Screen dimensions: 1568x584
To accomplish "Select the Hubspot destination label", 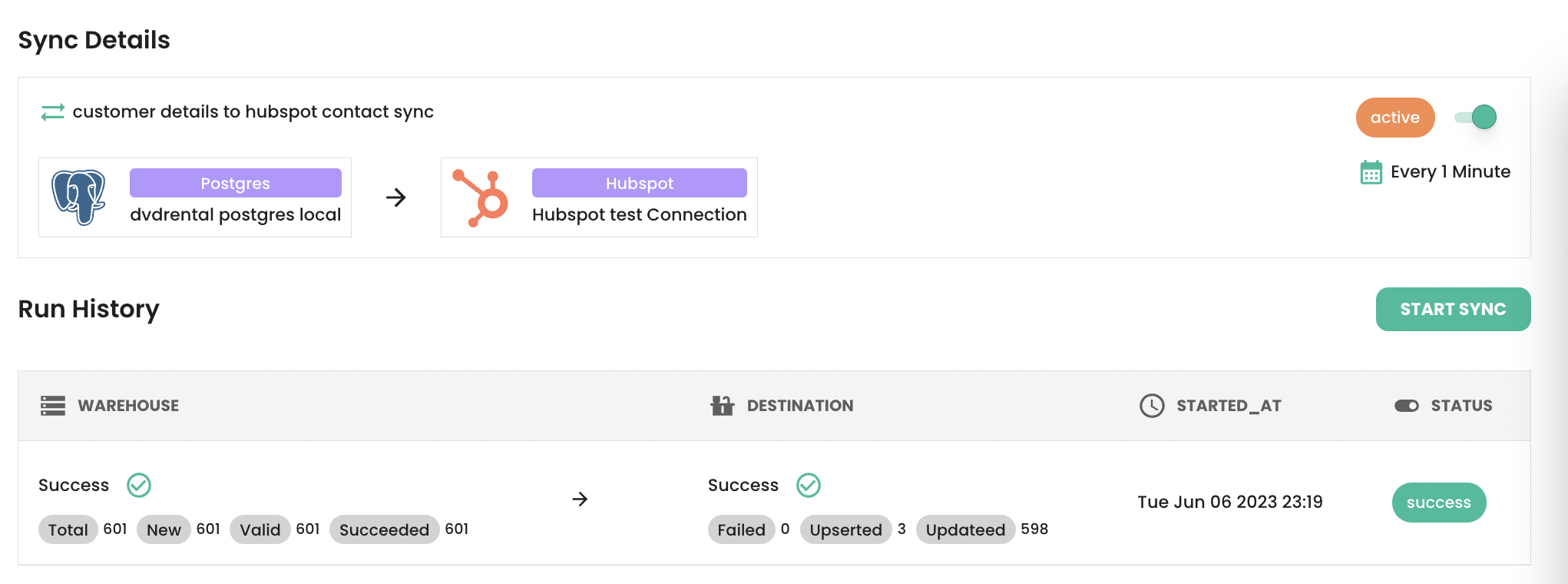I will coord(640,183).
